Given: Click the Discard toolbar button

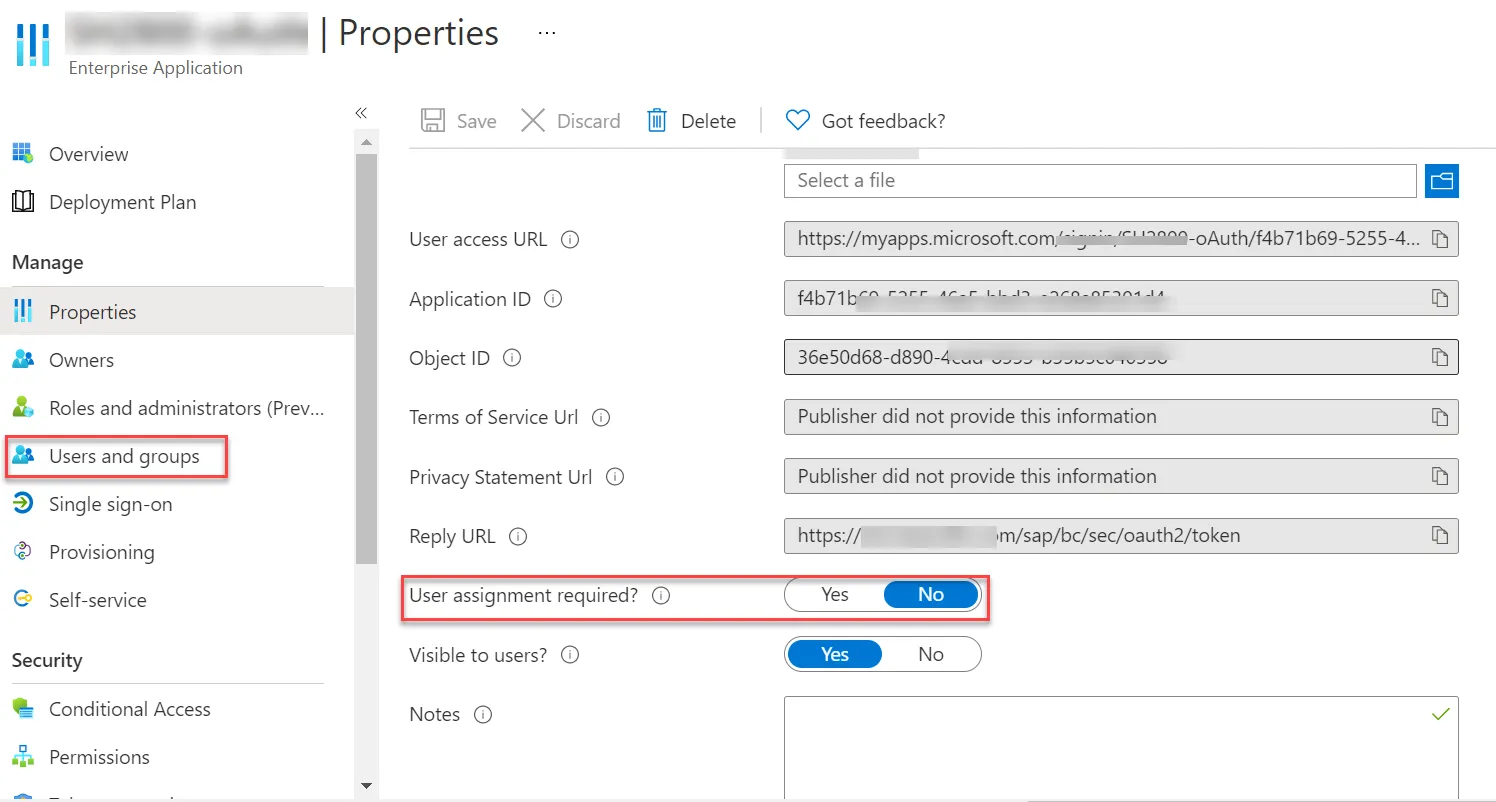Looking at the screenshot, I should 571,121.
